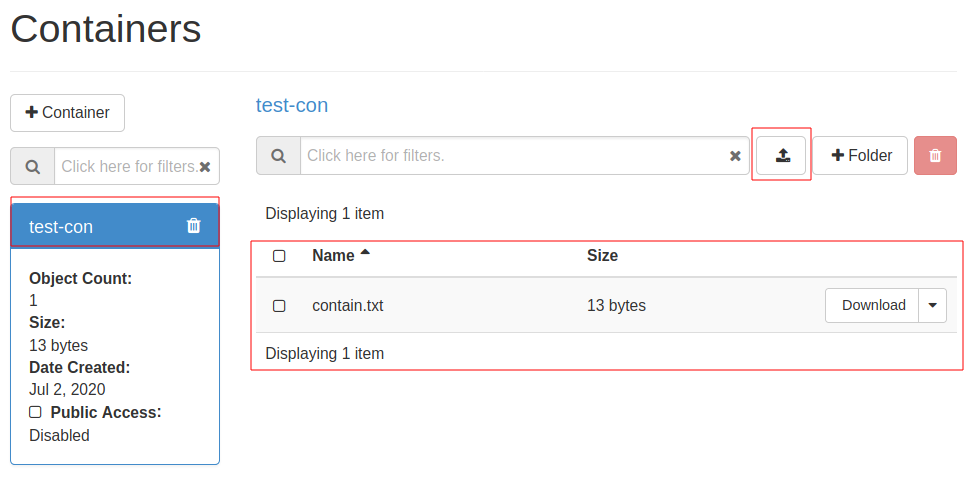Click the Containers page heading
Image resolution: width=970 pixels, height=485 pixels.
106,28
